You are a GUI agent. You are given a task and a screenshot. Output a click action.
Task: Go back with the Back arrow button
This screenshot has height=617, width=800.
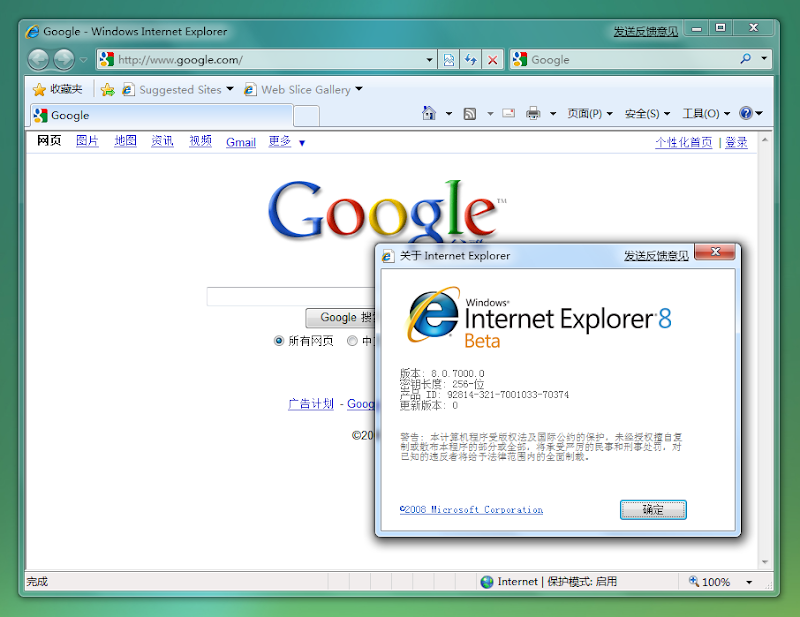click(x=38, y=60)
